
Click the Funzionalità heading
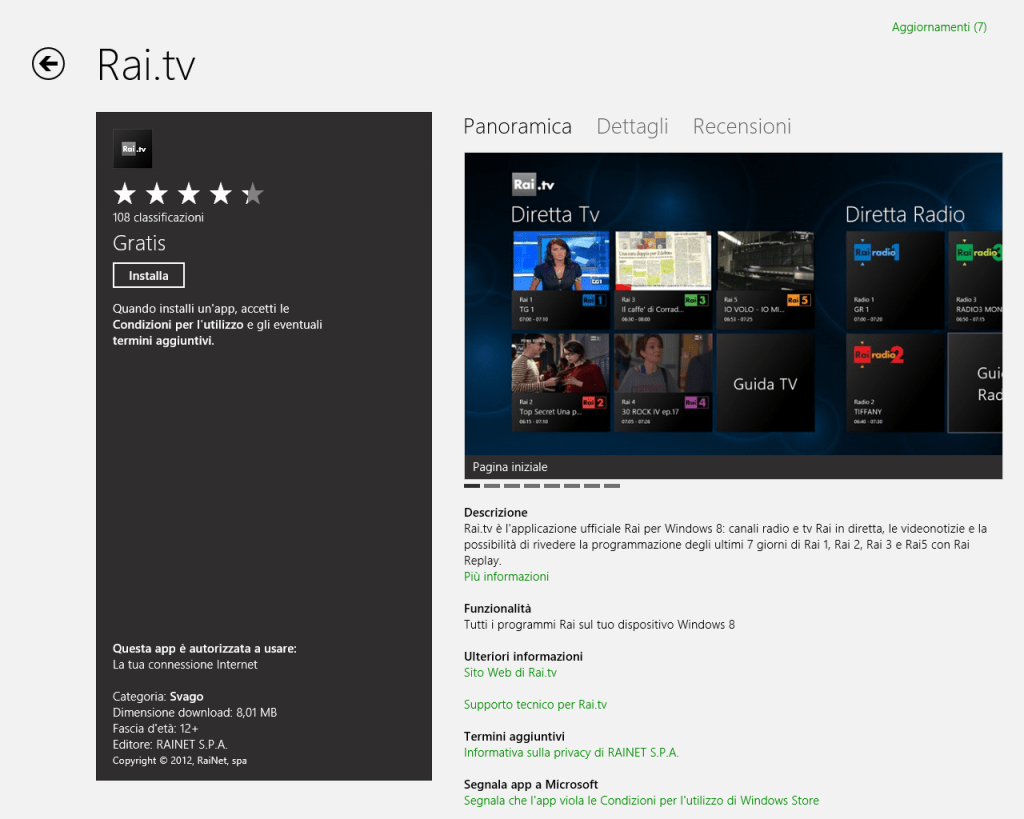click(498, 609)
